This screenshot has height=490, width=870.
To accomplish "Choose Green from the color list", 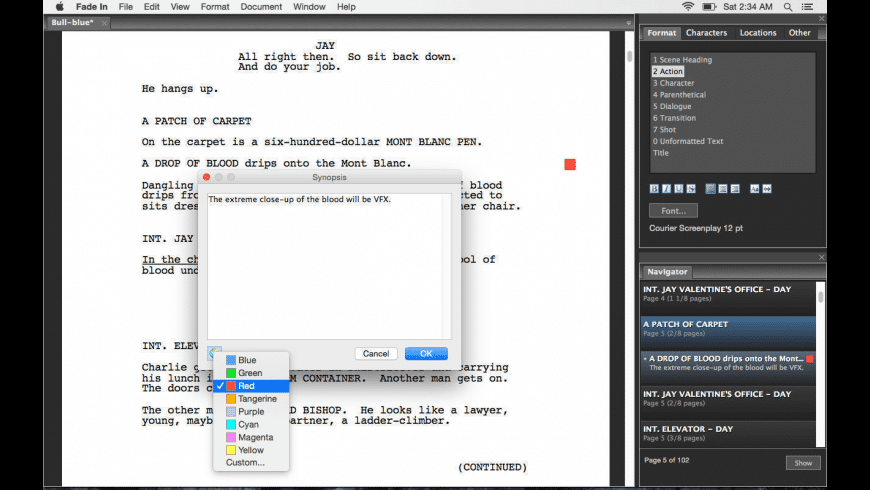I will point(251,373).
